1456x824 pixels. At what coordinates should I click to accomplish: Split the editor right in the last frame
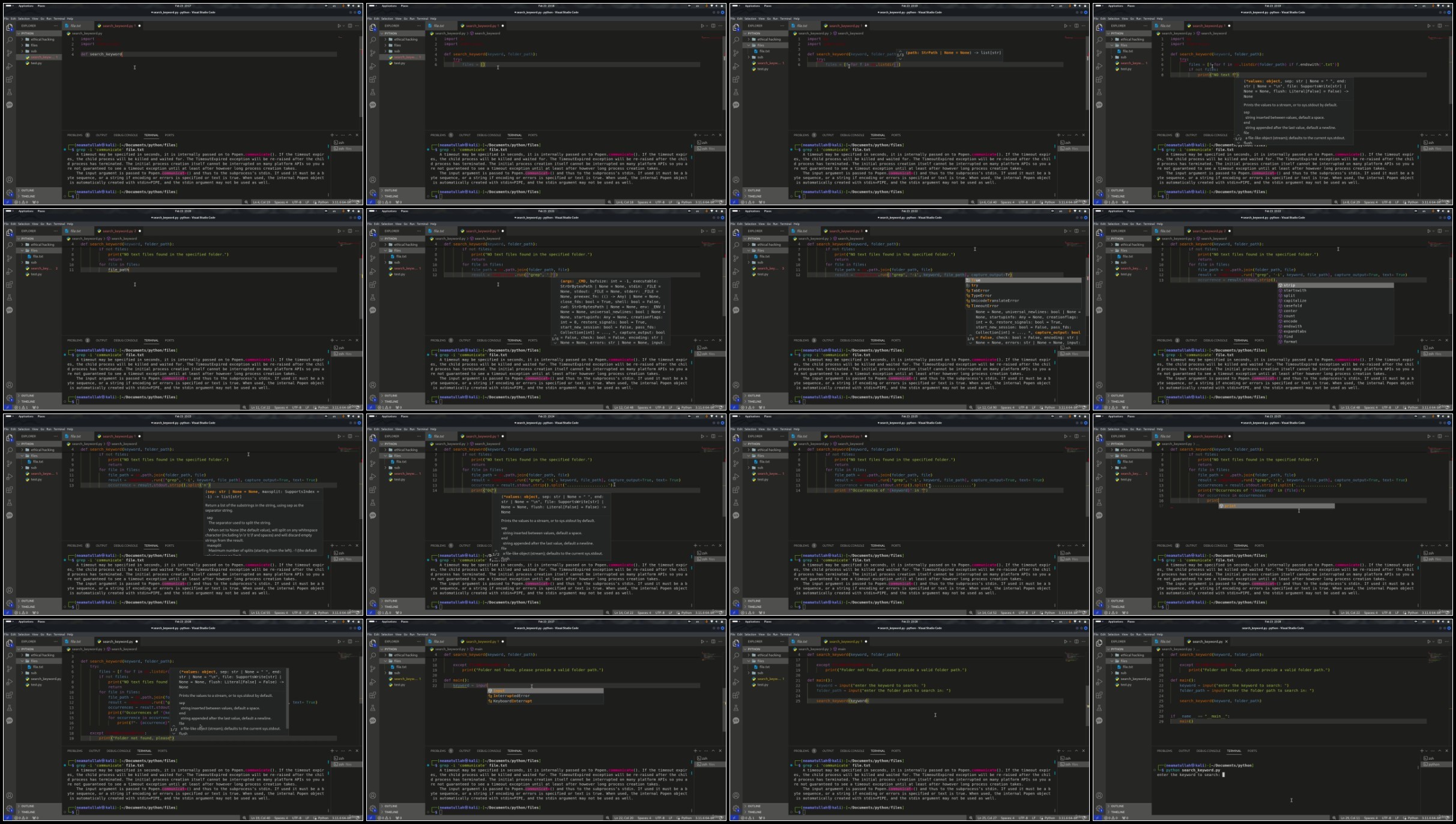point(1440,642)
